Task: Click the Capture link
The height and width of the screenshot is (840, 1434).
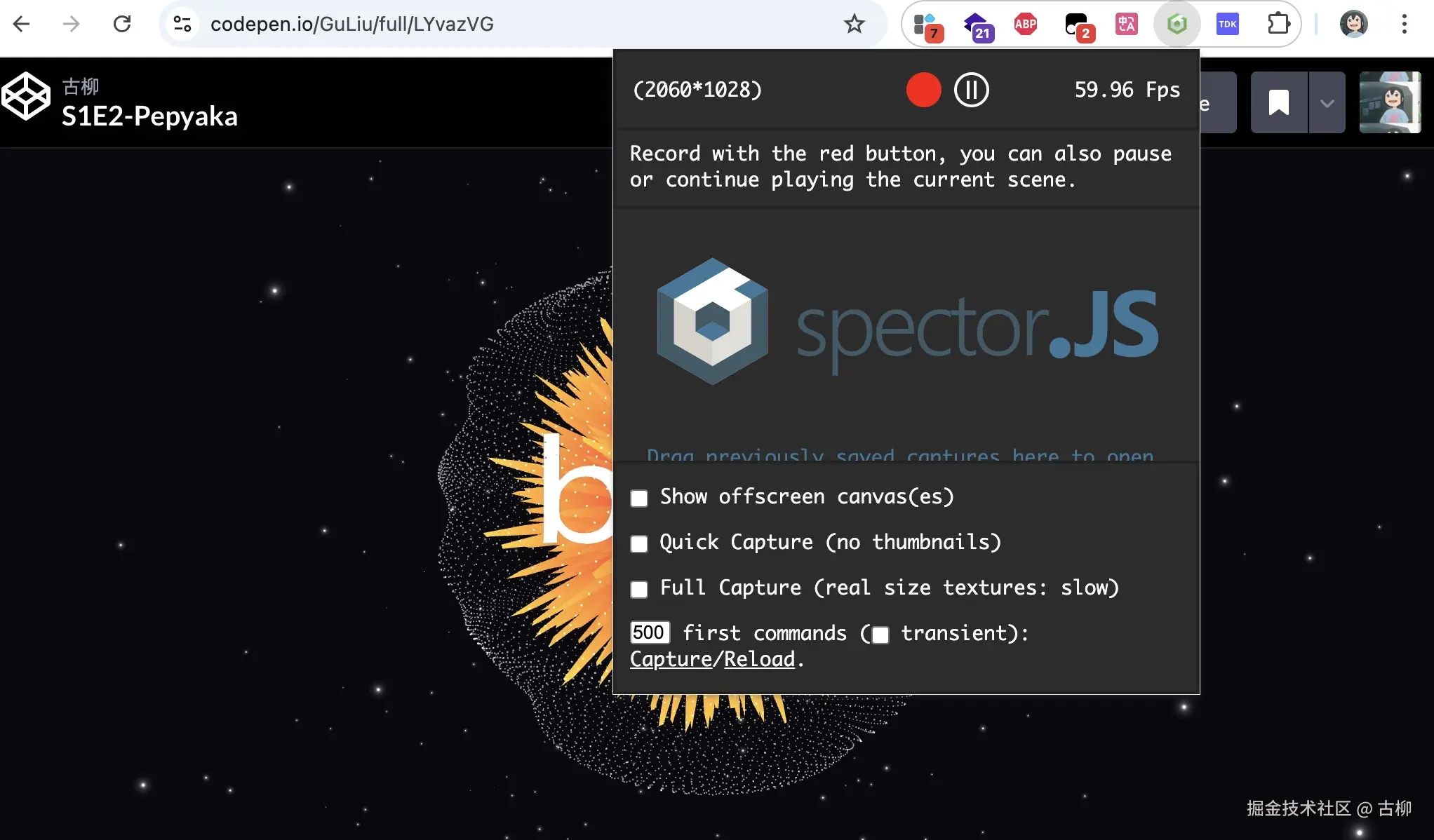Action: click(x=671, y=660)
